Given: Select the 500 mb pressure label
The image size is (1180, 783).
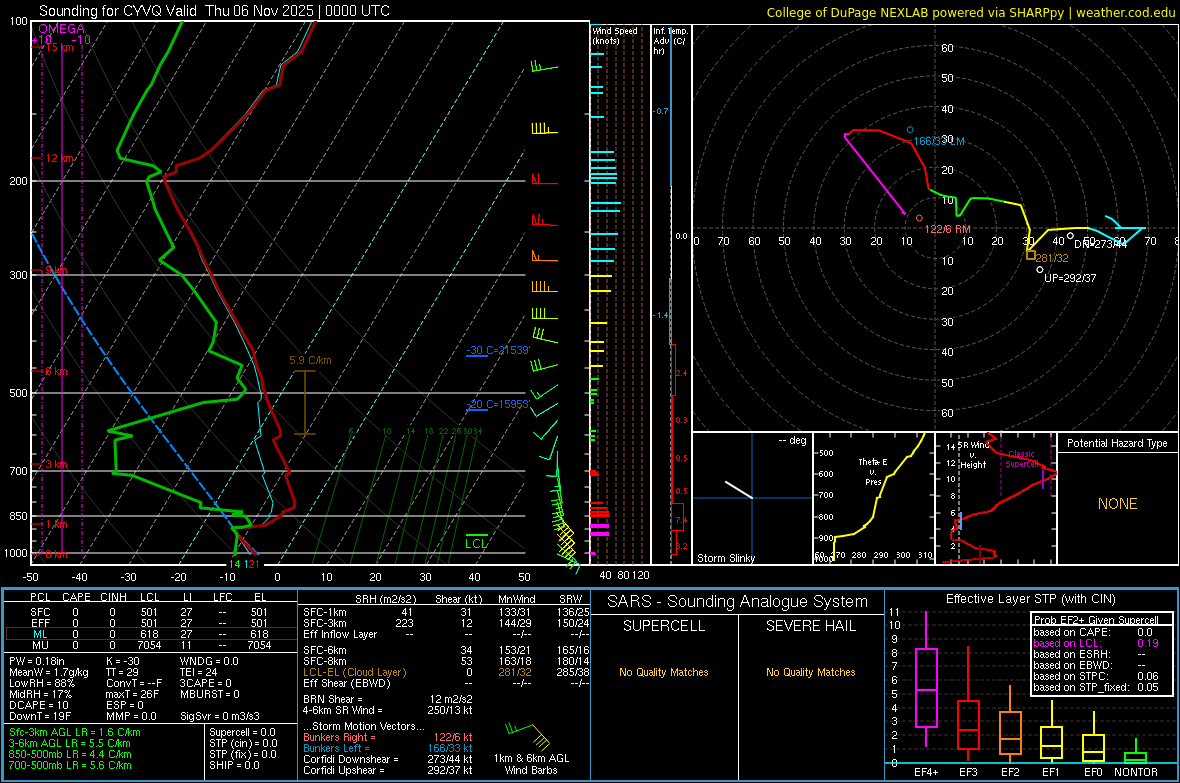Looking at the screenshot, I should [18, 393].
